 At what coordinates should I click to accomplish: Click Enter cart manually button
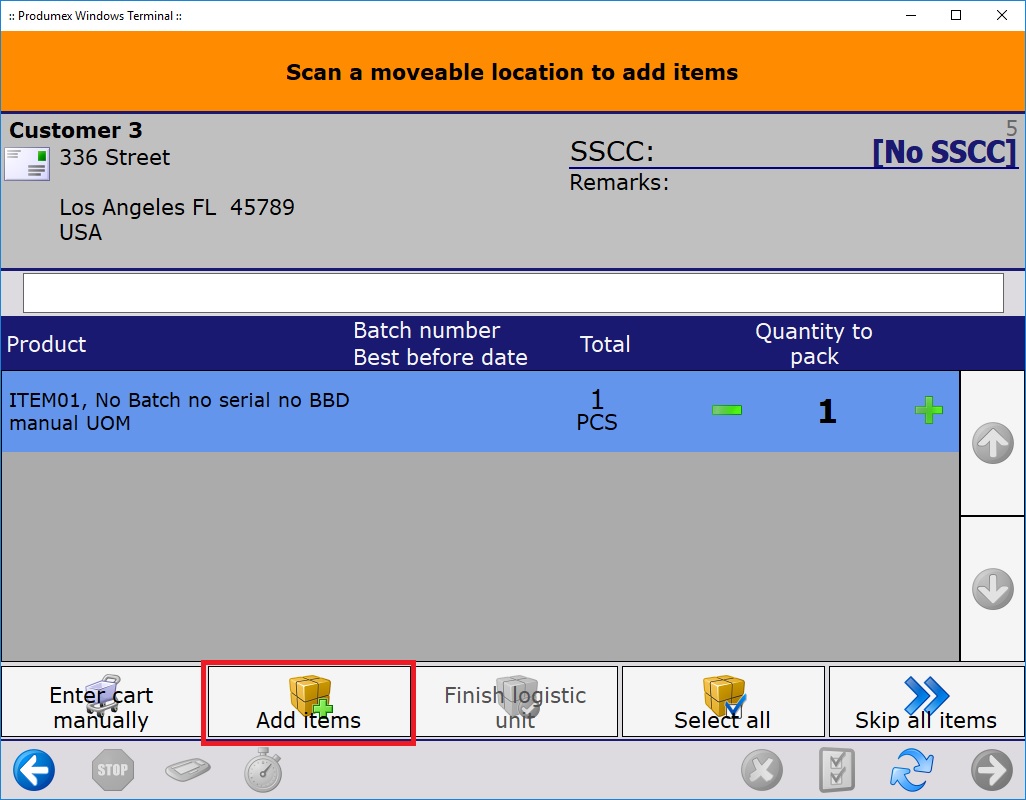coord(101,703)
